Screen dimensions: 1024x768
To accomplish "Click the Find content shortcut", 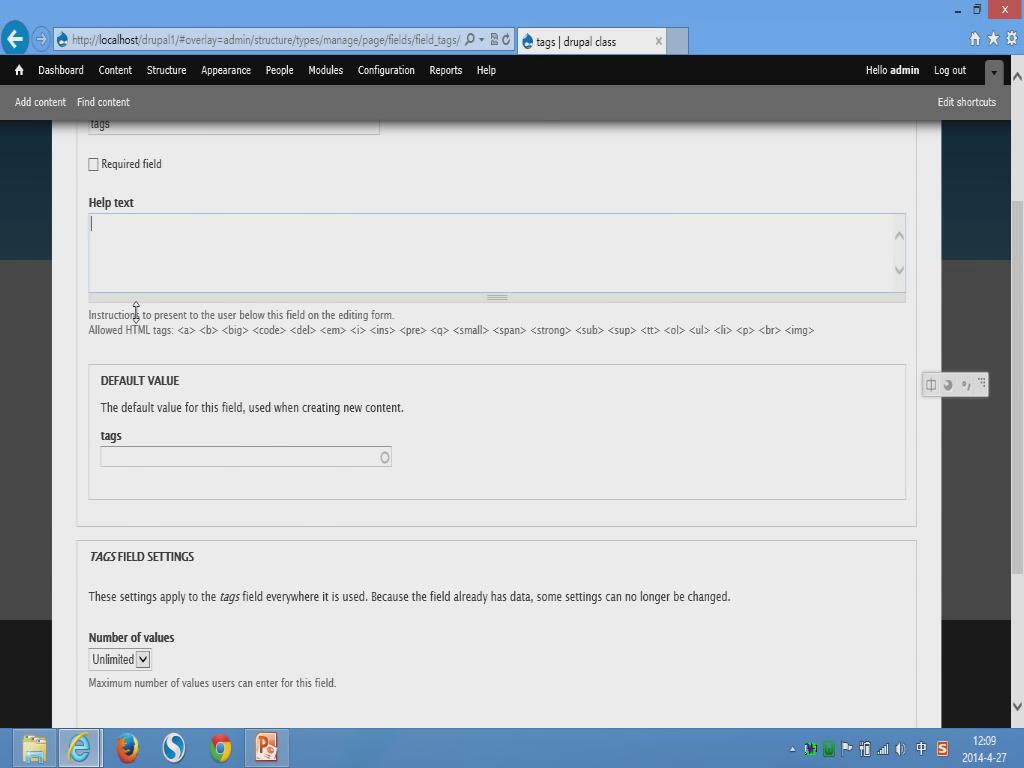I will click(x=103, y=102).
